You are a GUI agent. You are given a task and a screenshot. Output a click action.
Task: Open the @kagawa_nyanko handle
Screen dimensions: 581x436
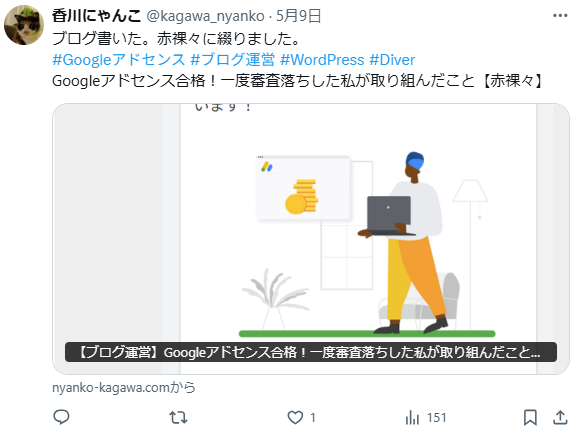pyautogui.click(x=205, y=16)
